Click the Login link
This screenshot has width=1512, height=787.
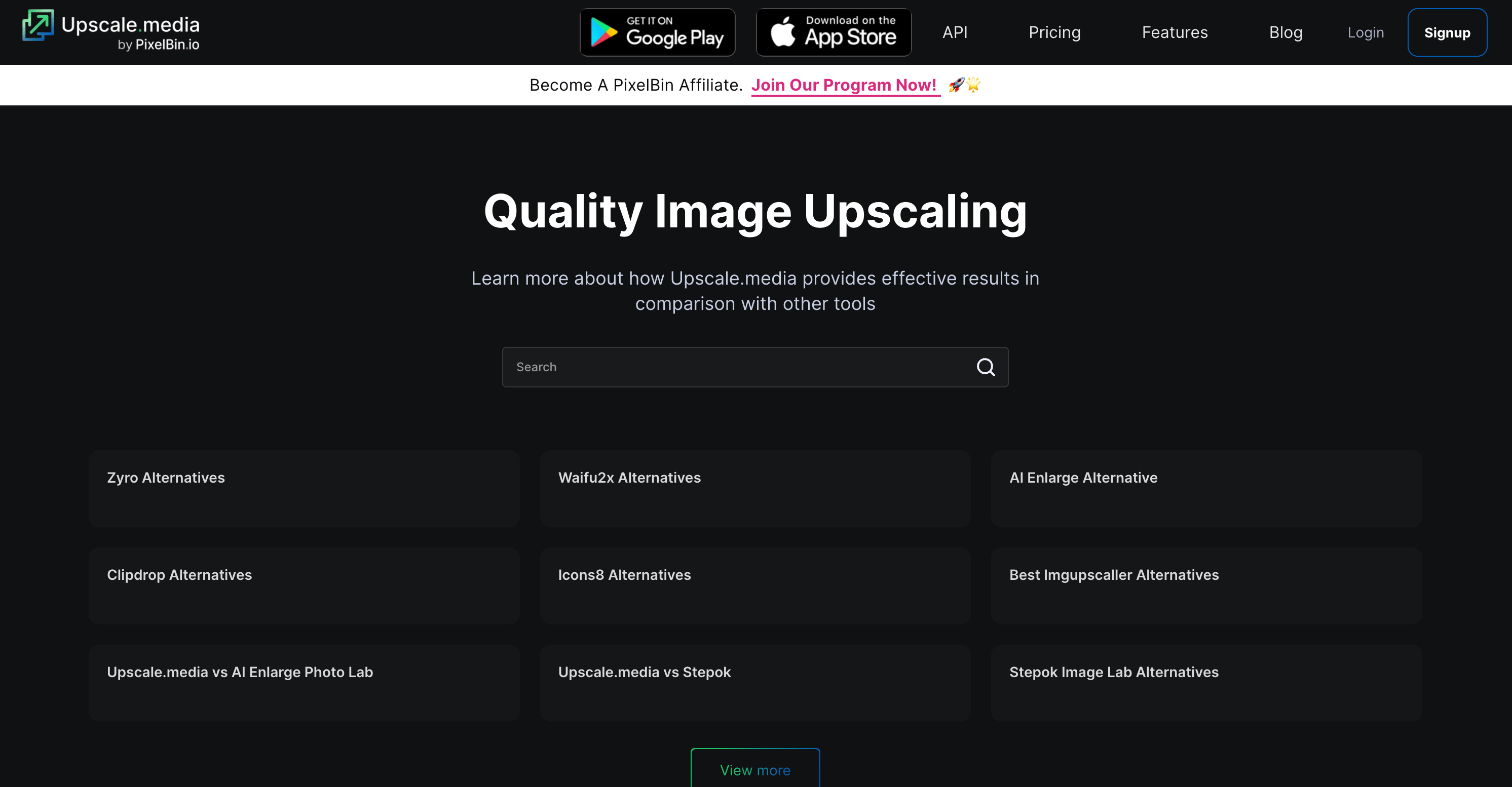click(x=1365, y=32)
